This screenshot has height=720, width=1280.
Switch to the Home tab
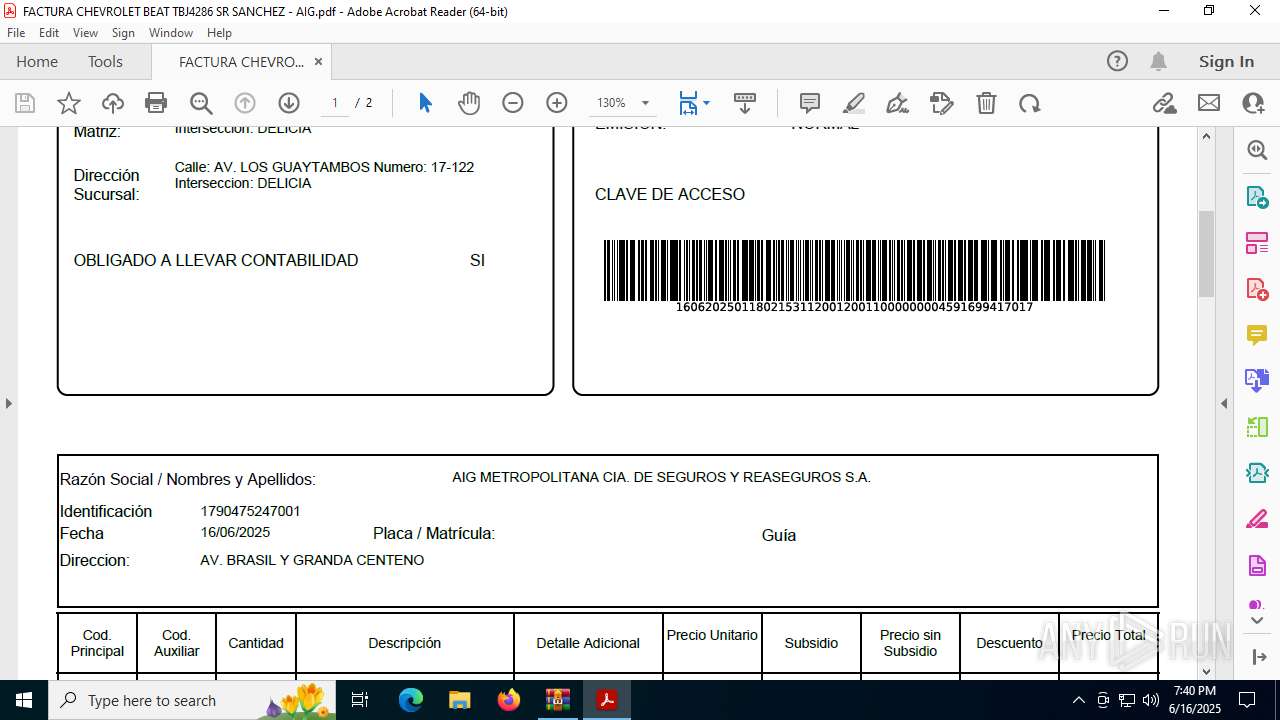37,62
